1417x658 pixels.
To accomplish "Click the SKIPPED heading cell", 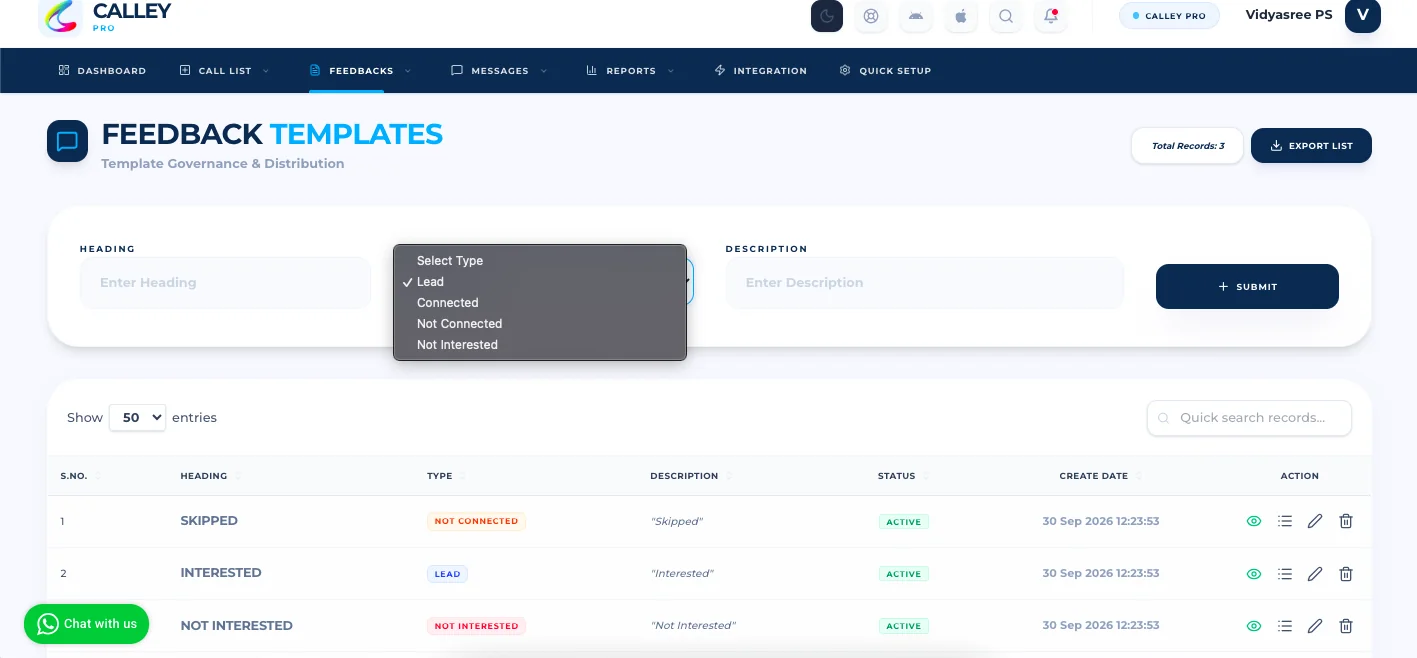I will [x=209, y=521].
